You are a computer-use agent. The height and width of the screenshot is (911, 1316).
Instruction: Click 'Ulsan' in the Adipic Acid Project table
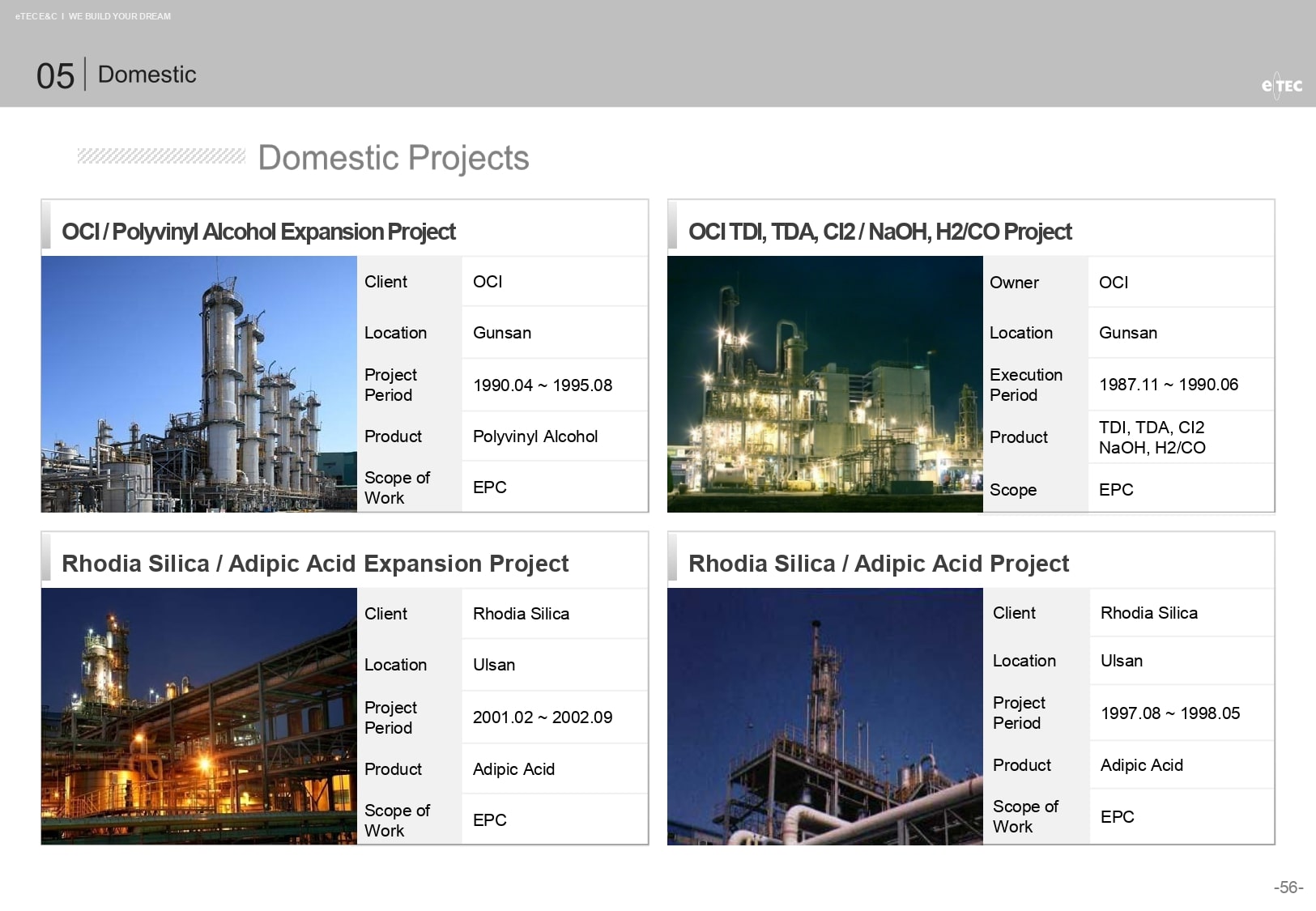[1122, 661]
